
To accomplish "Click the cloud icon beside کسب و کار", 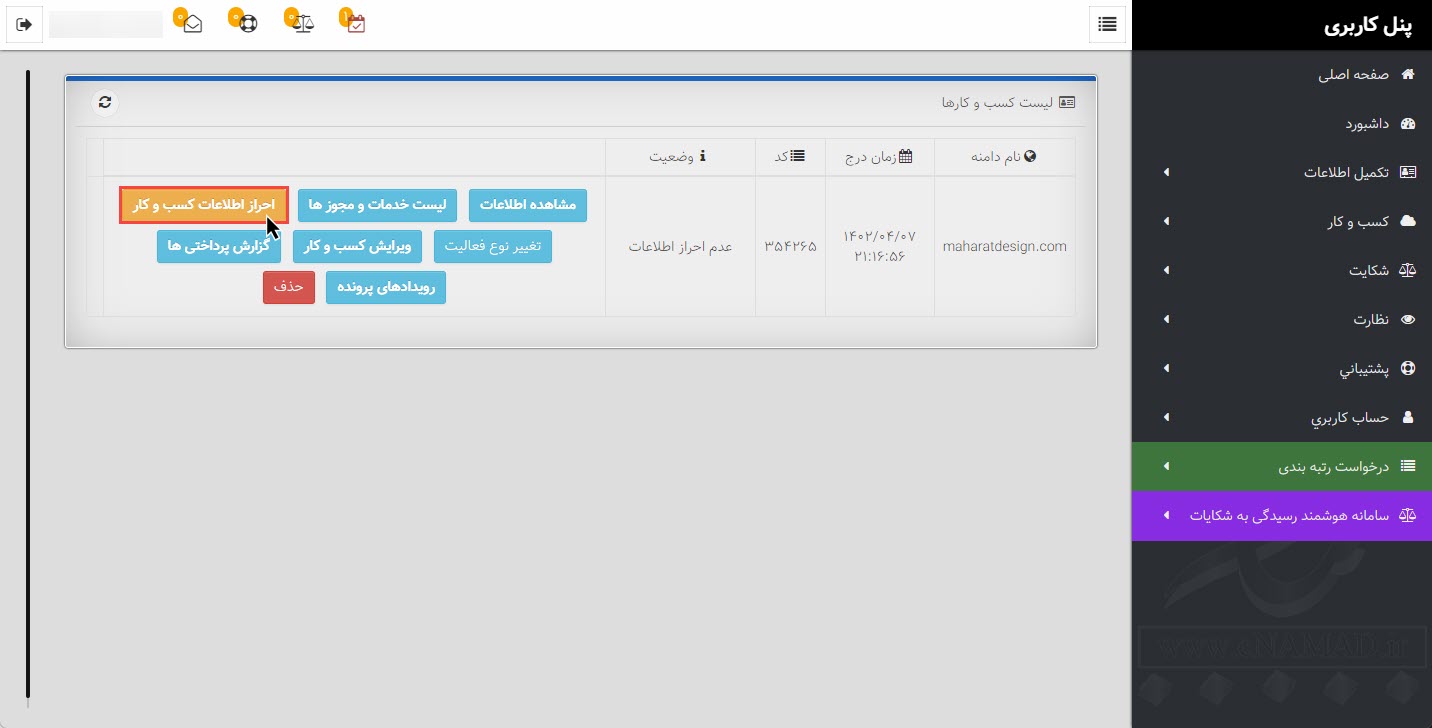I will tap(1408, 221).
